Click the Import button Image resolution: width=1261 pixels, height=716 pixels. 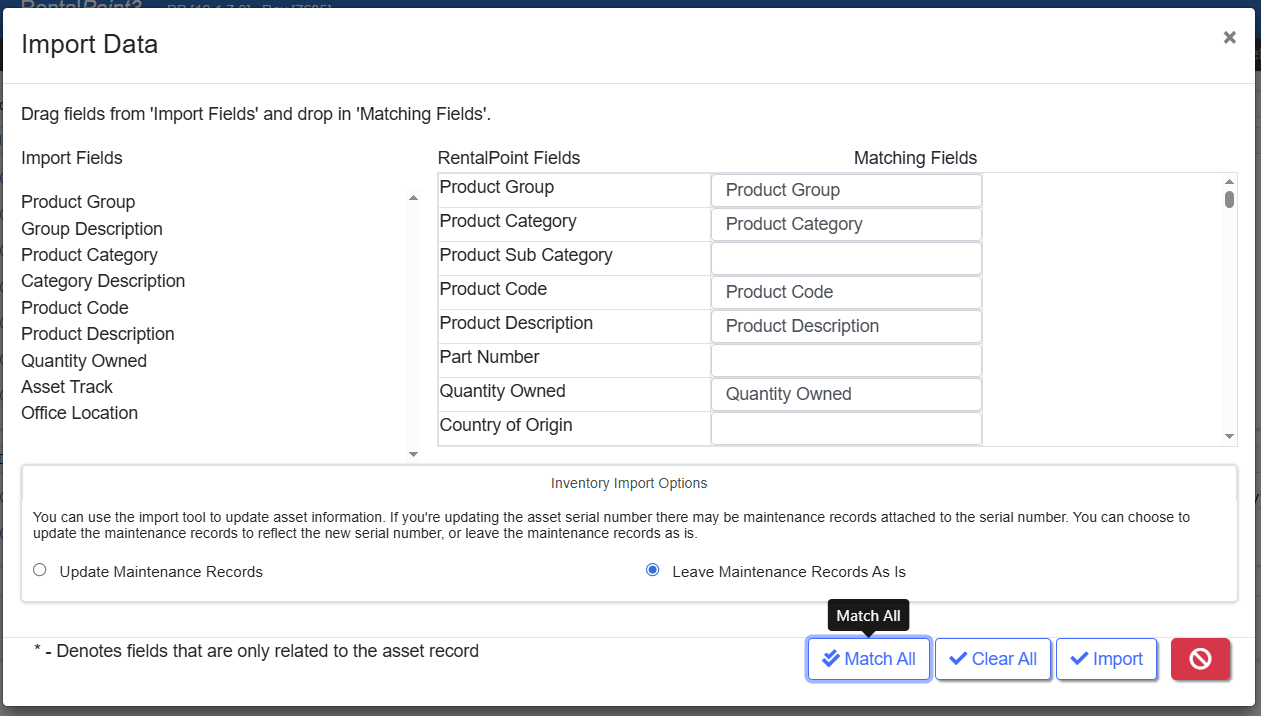point(1106,659)
